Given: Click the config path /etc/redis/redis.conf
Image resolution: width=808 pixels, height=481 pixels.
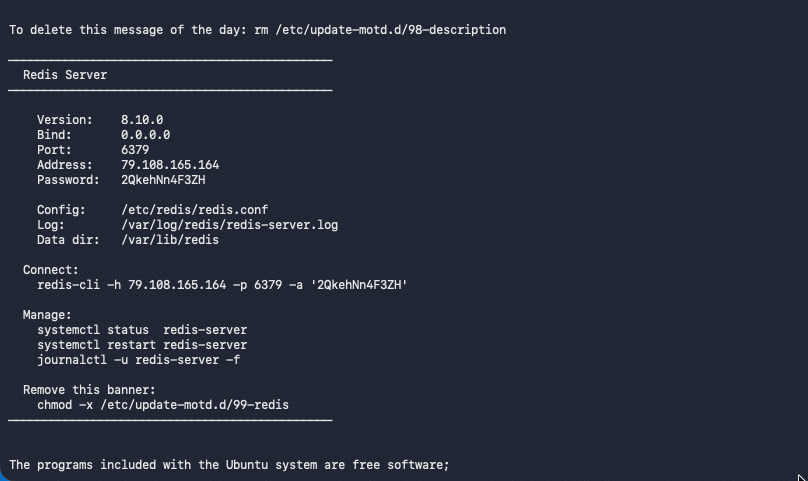Looking at the screenshot, I should (195, 210).
